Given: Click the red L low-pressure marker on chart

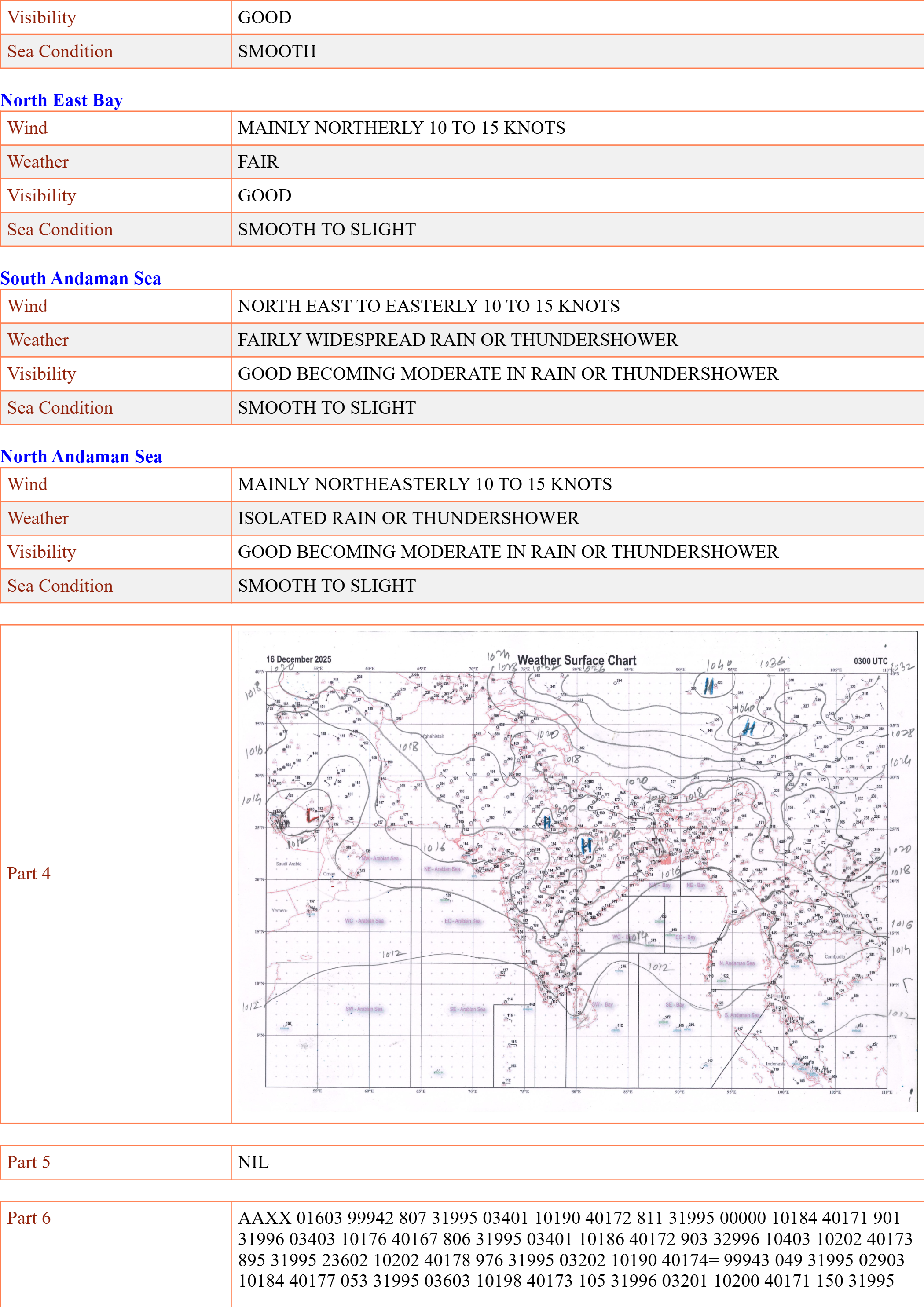Looking at the screenshot, I should 311,815.
